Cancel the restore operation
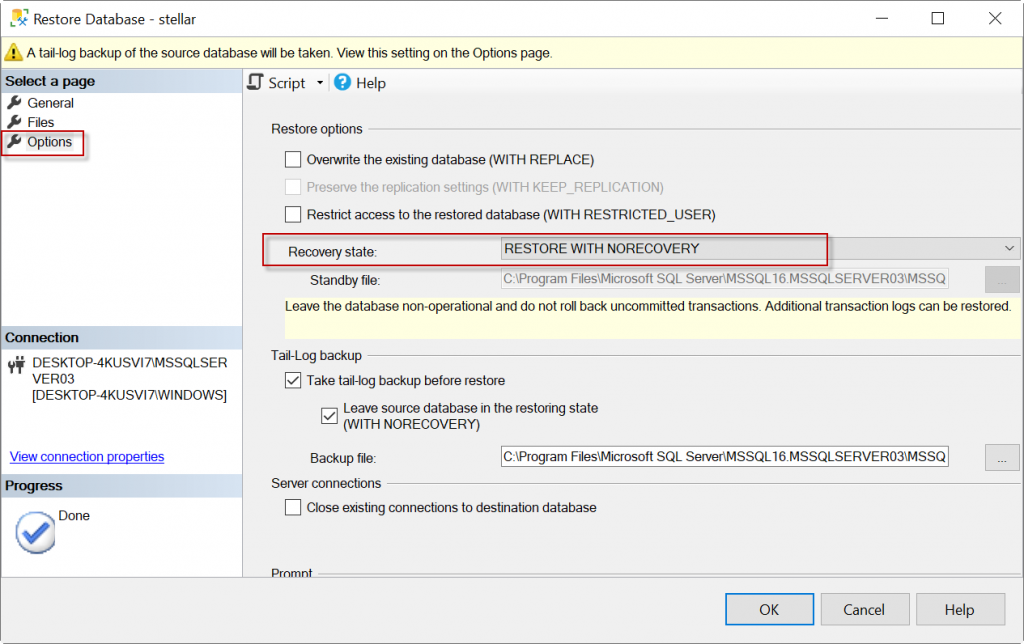Viewport: 1024px width, 644px height. 863,608
